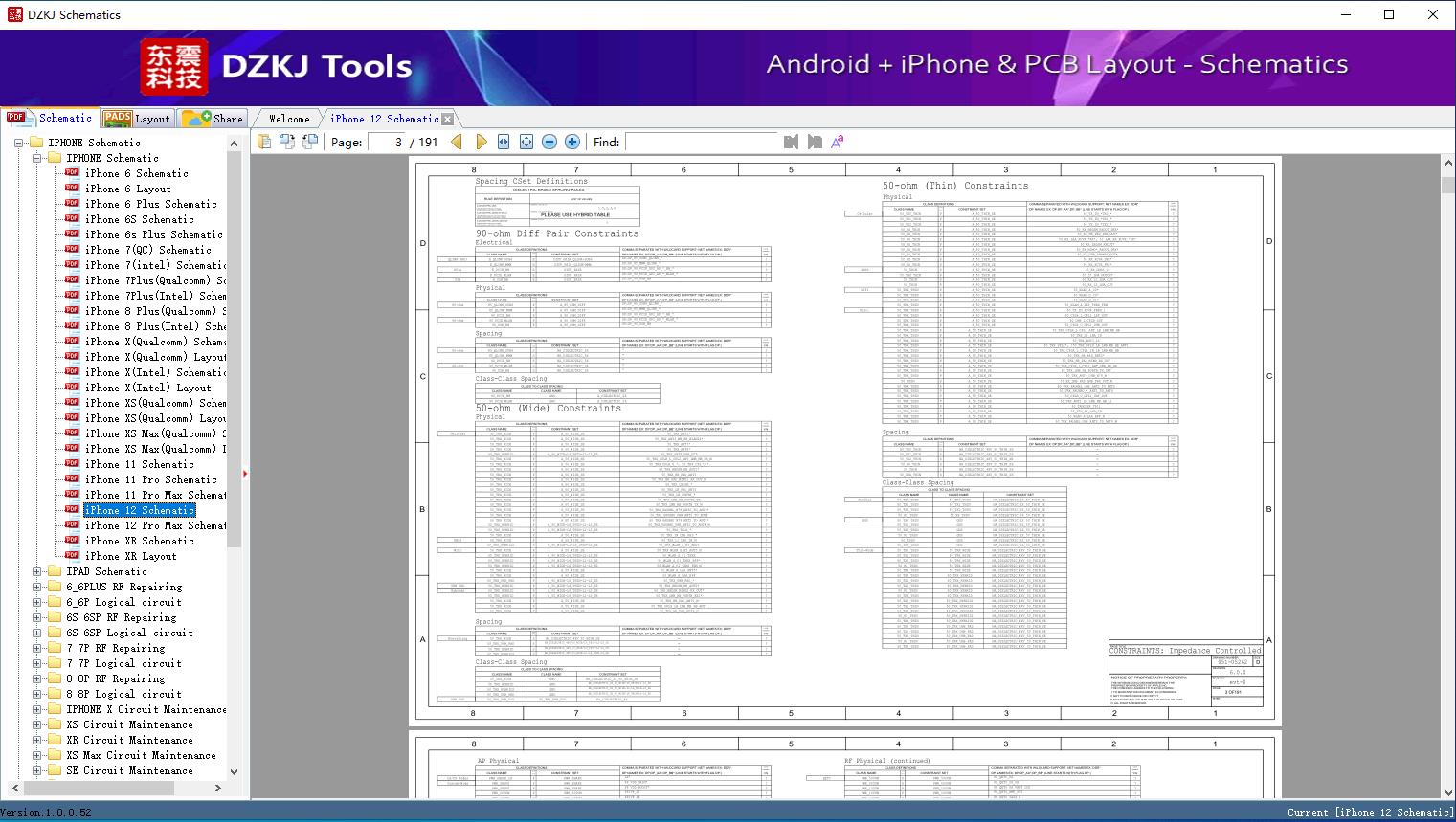1456x822 pixels.
Task: Expand the 6_6PLUS RF Repairing folder
Action: (x=36, y=587)
